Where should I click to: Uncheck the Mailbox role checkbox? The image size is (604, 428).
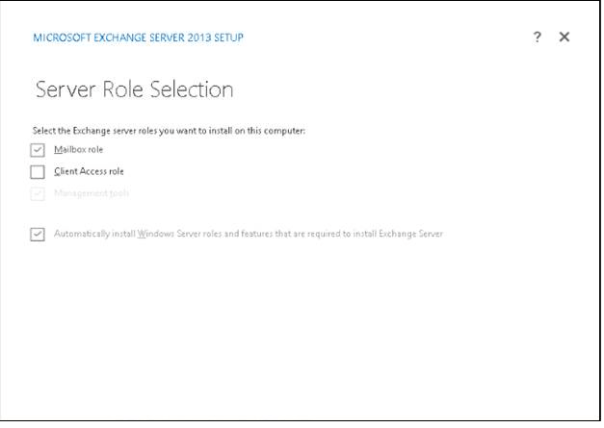tap(38, 150)
